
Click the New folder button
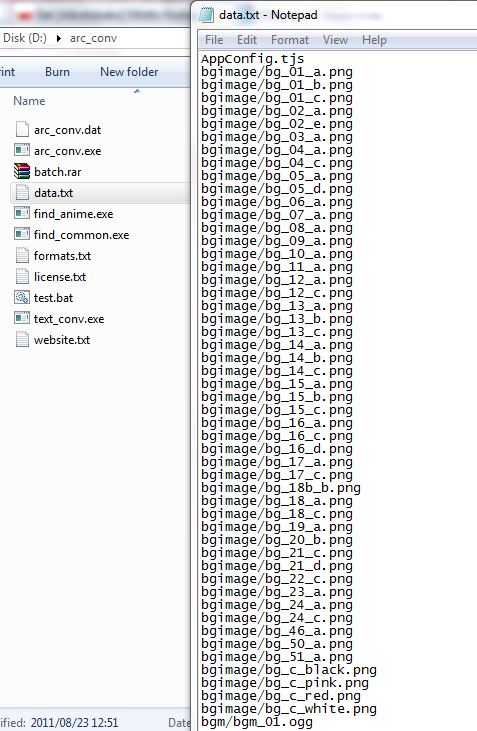click(x=129, y=72)
